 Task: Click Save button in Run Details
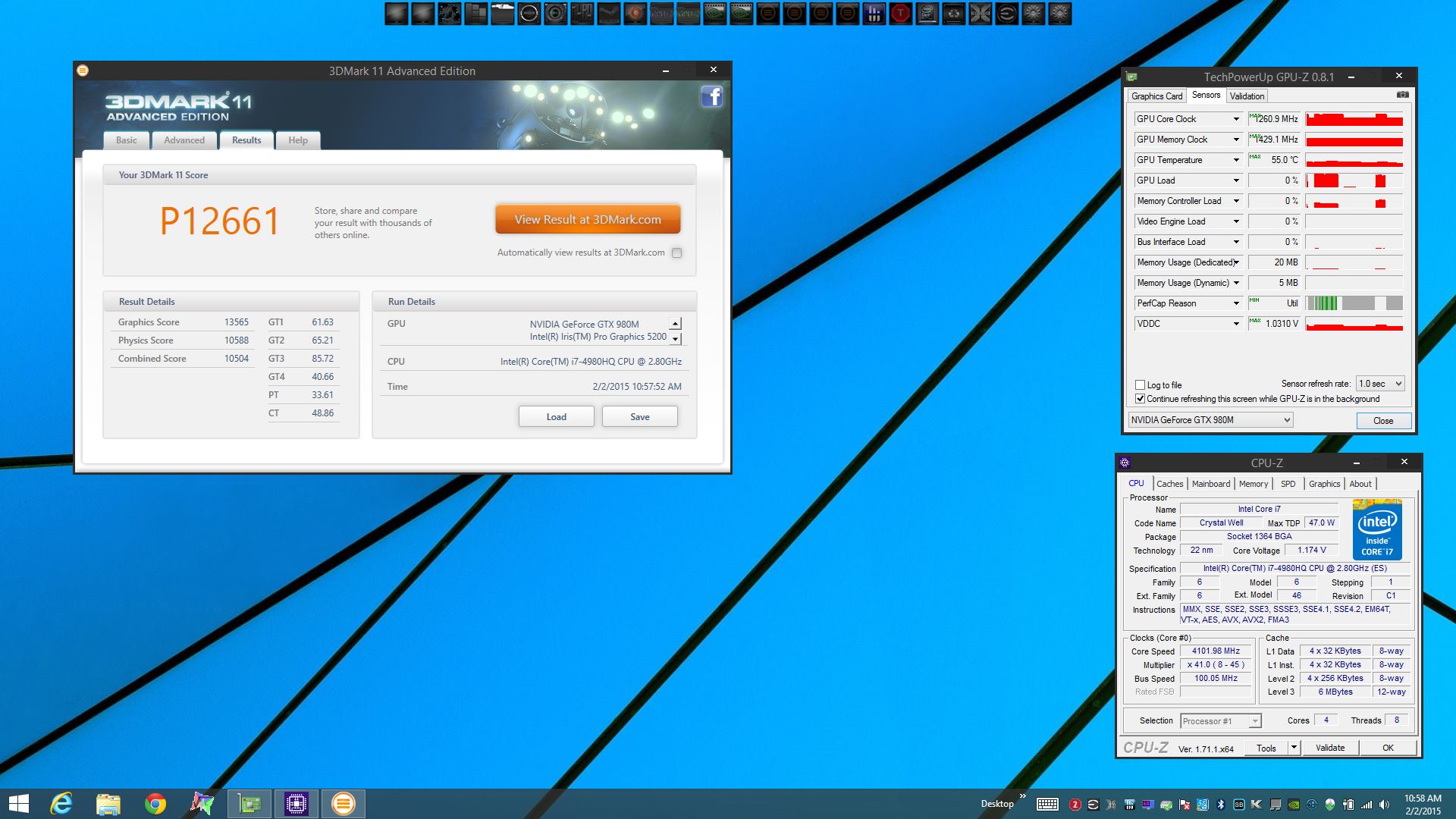639,417
